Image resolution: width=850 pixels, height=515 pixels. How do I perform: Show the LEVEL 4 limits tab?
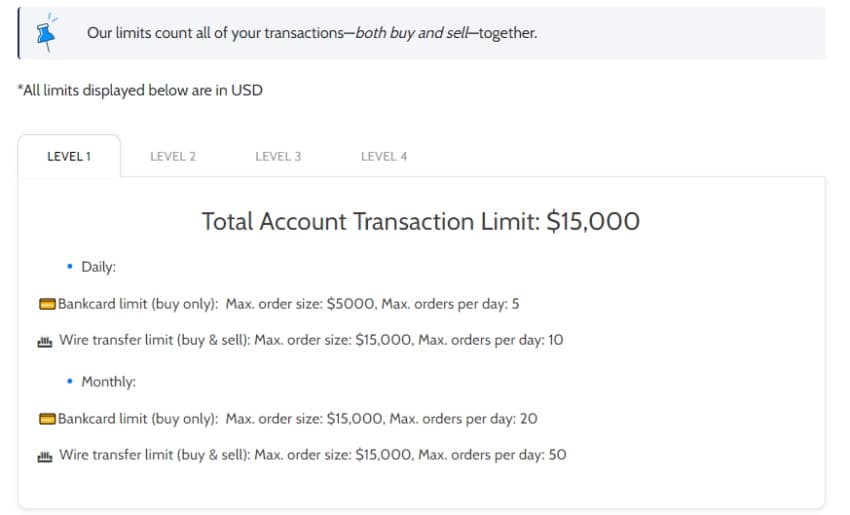pyautogui.click(x=384, y=157)
